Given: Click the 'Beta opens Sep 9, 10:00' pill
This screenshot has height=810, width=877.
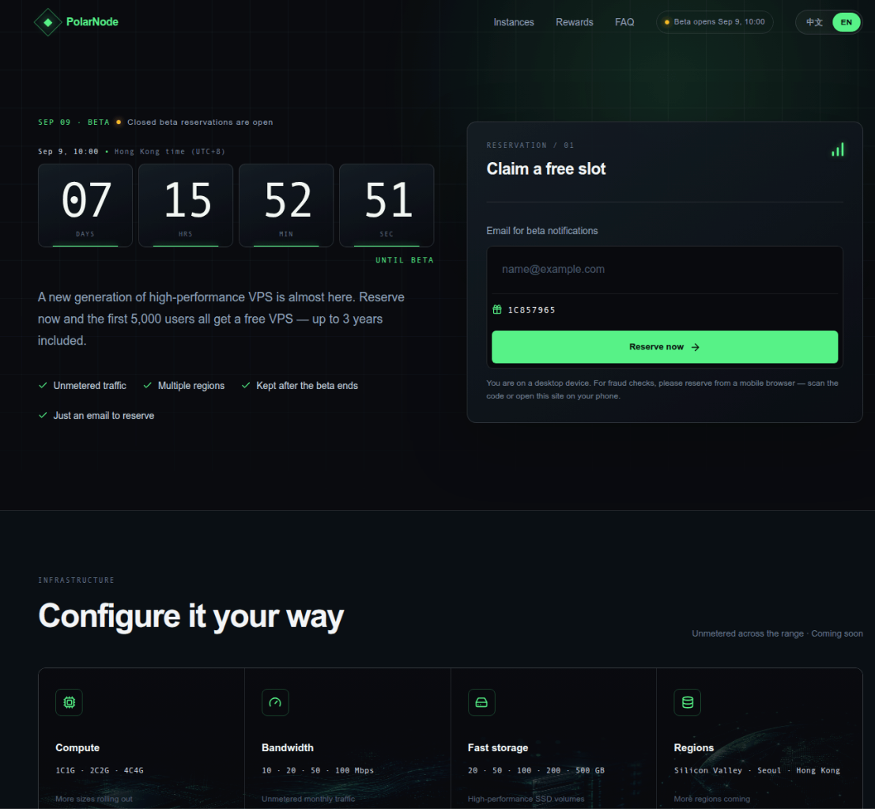Looking at the screenshot, I should click(x=714, y=22).
